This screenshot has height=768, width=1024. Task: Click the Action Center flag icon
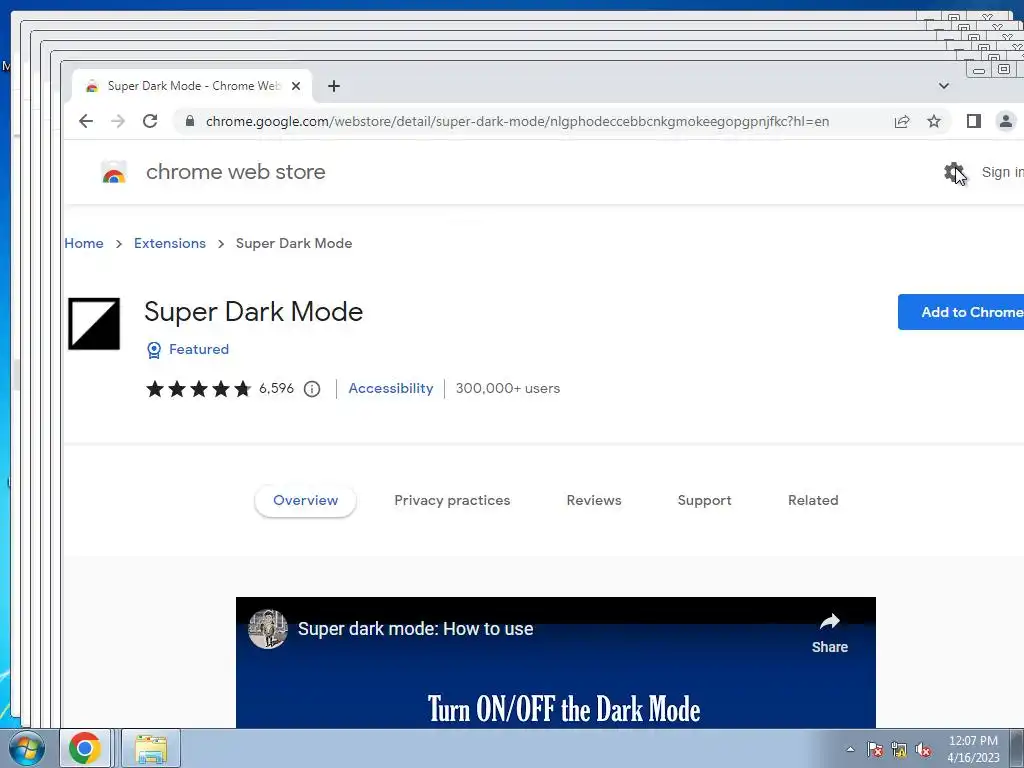874,749
